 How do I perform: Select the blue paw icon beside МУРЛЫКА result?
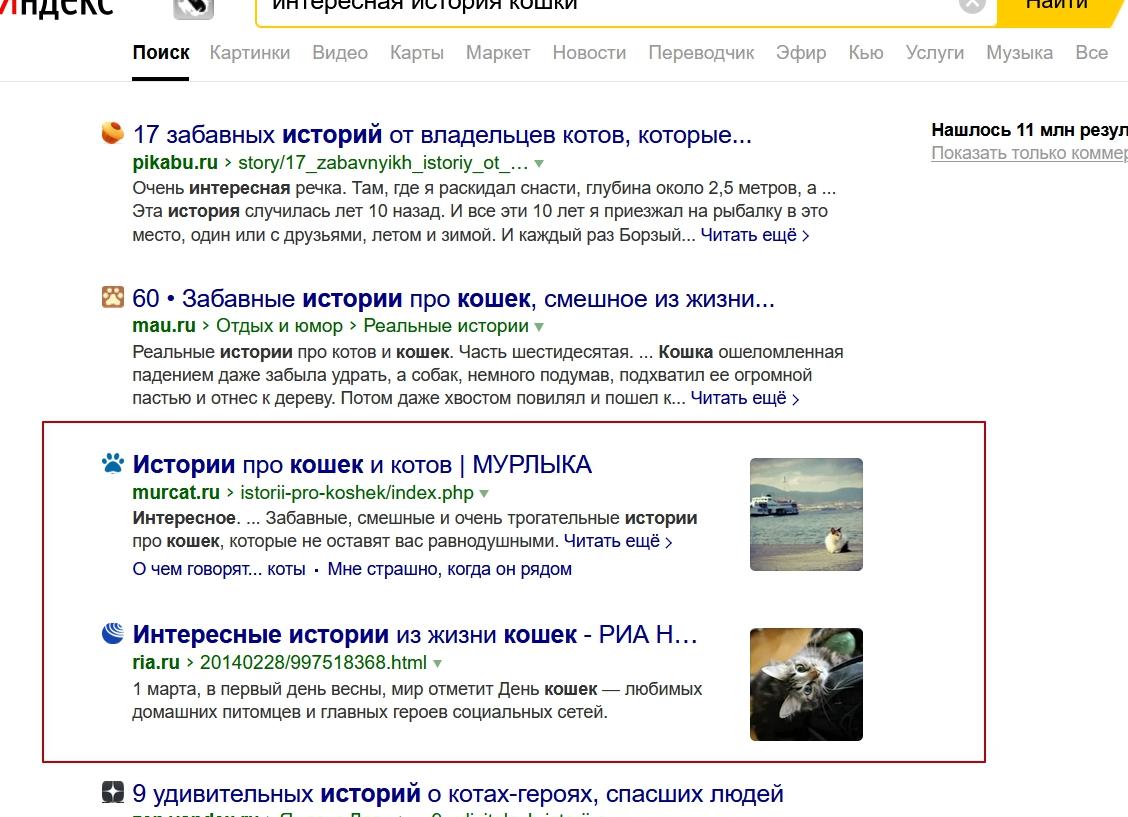(x=113, y=463)
